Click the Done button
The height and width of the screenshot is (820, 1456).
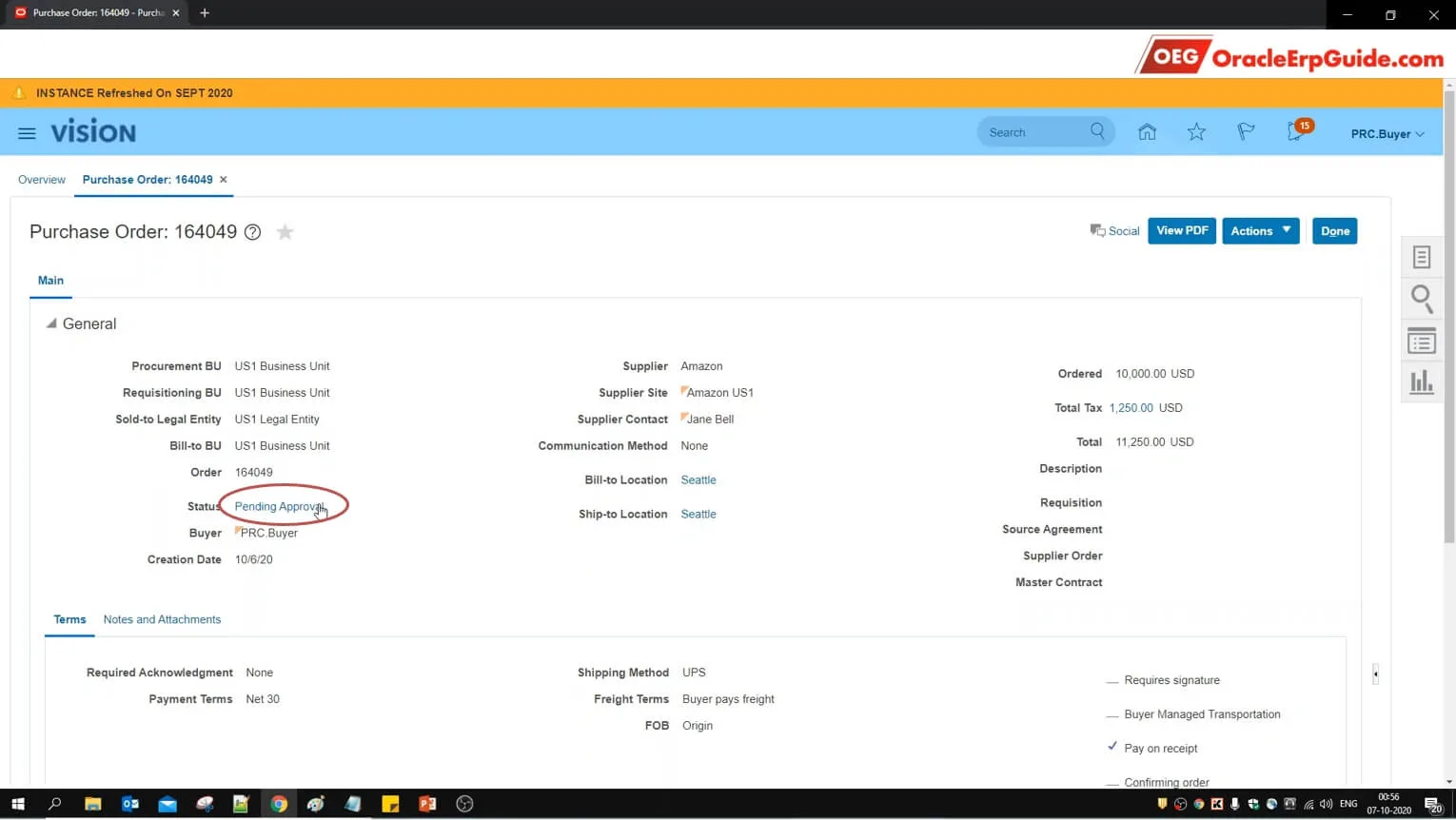[x=1335, y=231]
